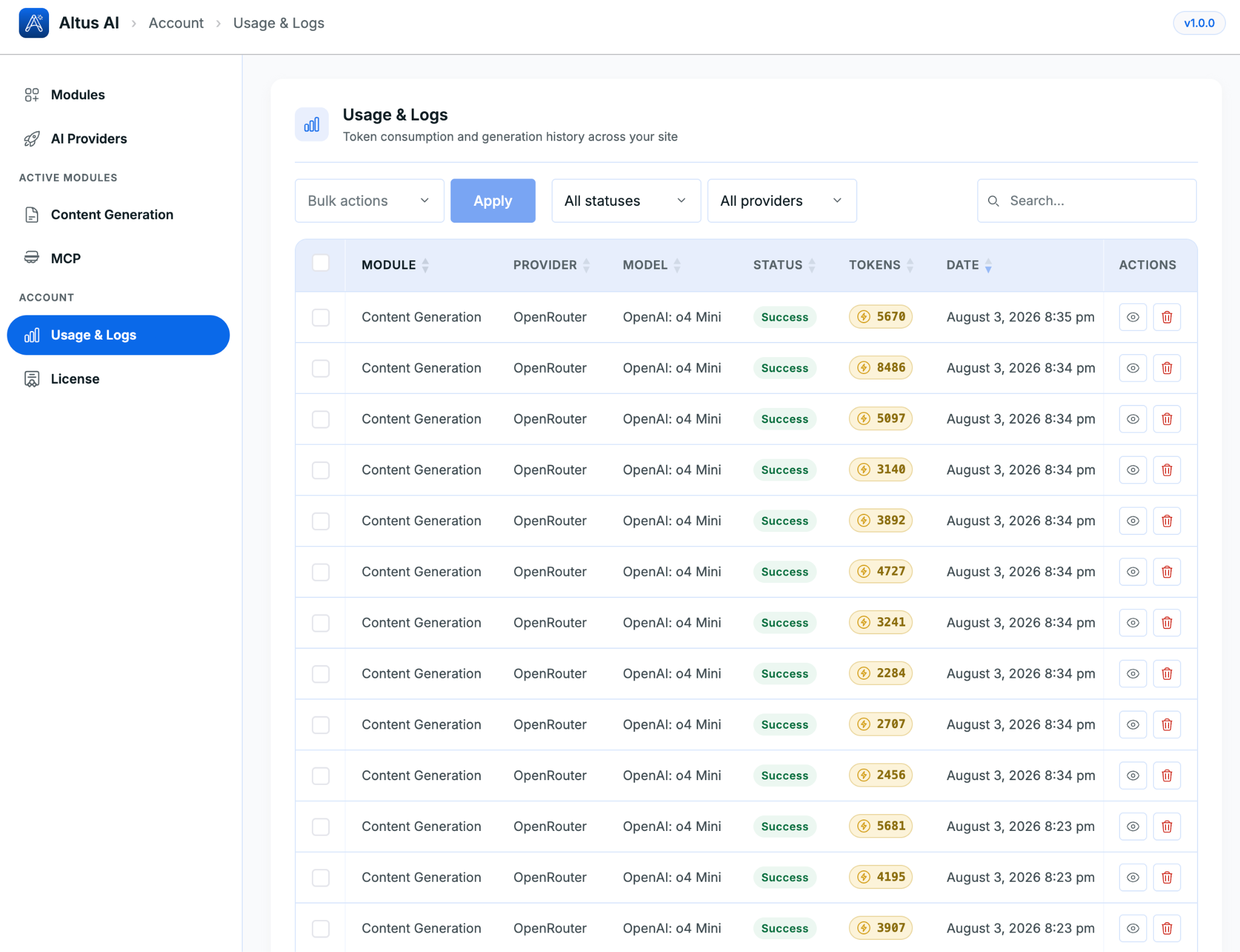Image resolution: width=1240 pixels, height=952 pixels.
Task: View log details for the 3892 tokens row
Action: 1133,521
